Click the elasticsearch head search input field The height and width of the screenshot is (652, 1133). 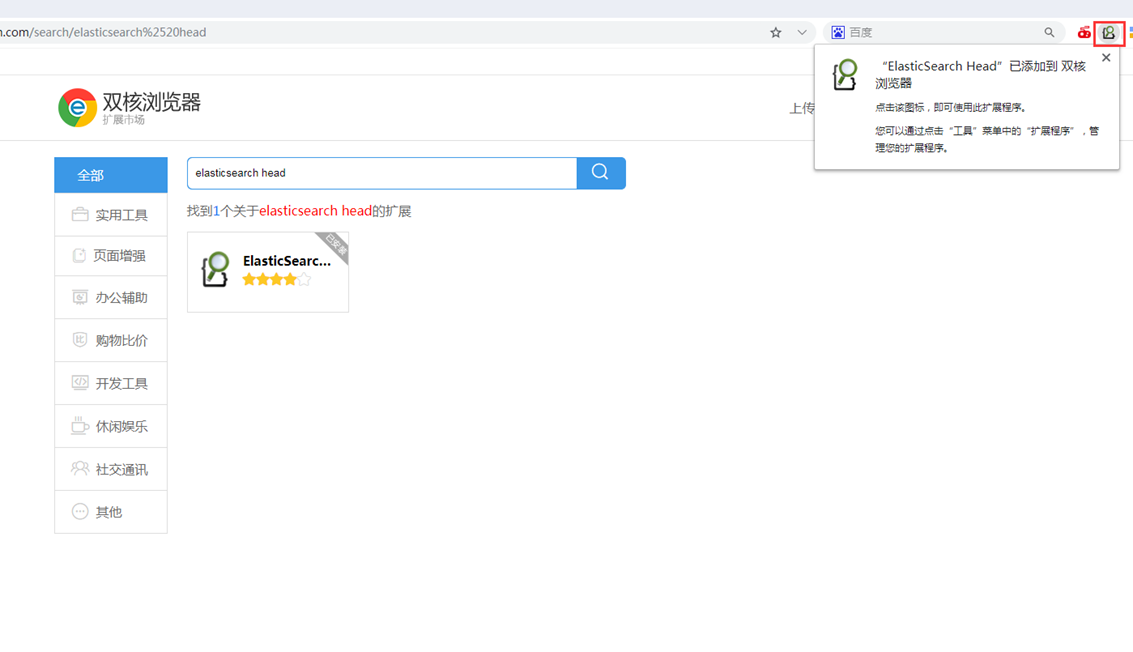[x=382, y=173]
